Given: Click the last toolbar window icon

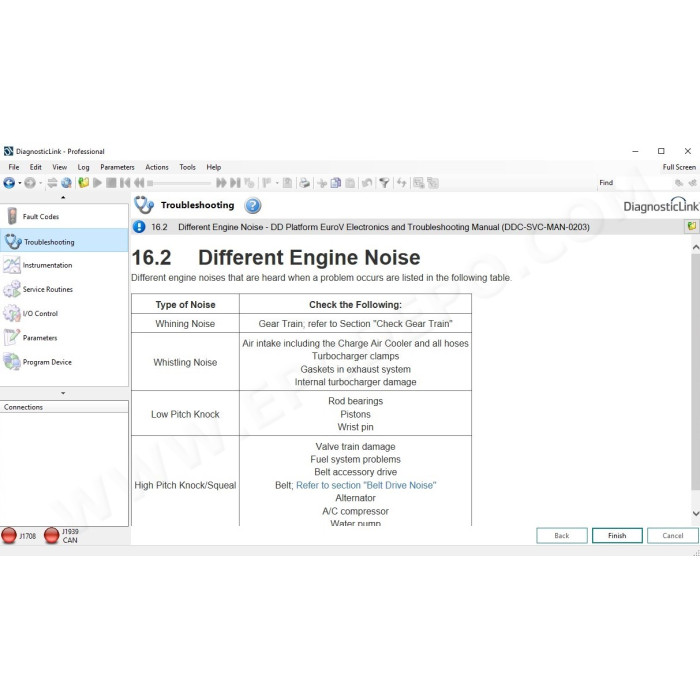Looking at the screenshot, I should pyautogui.click(x=433, y=183).
